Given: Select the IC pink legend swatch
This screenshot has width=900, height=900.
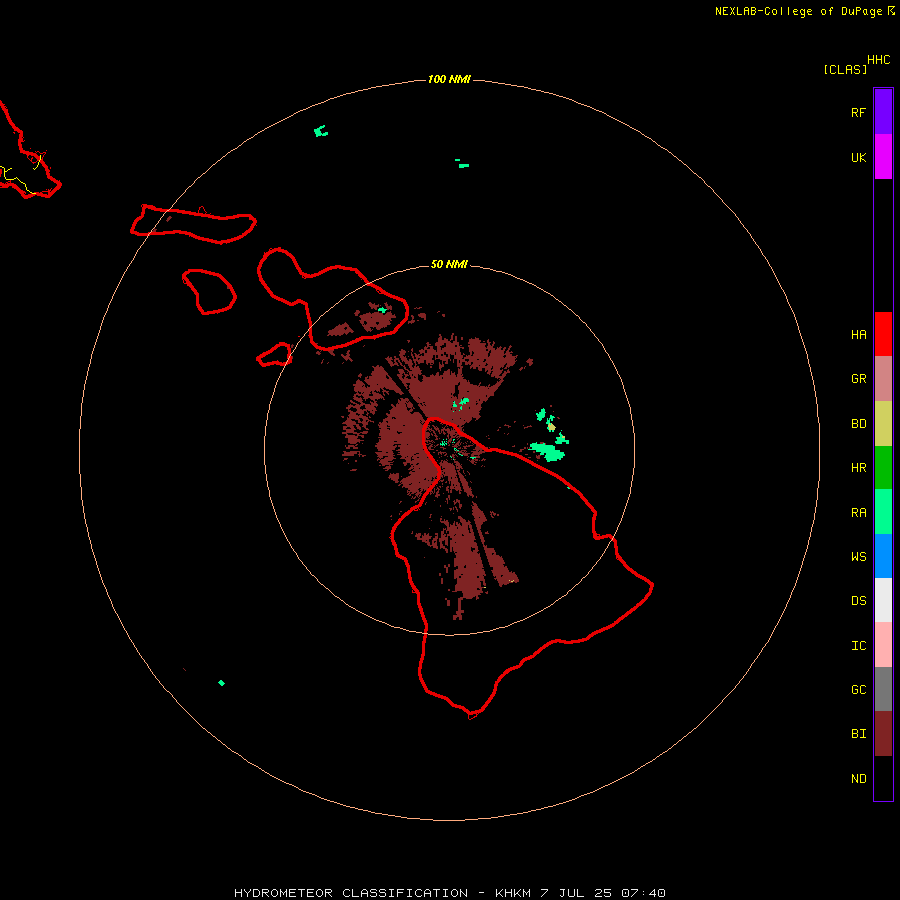Looking at the screenshot, I should pyautogui.click(x=883, y=645).
